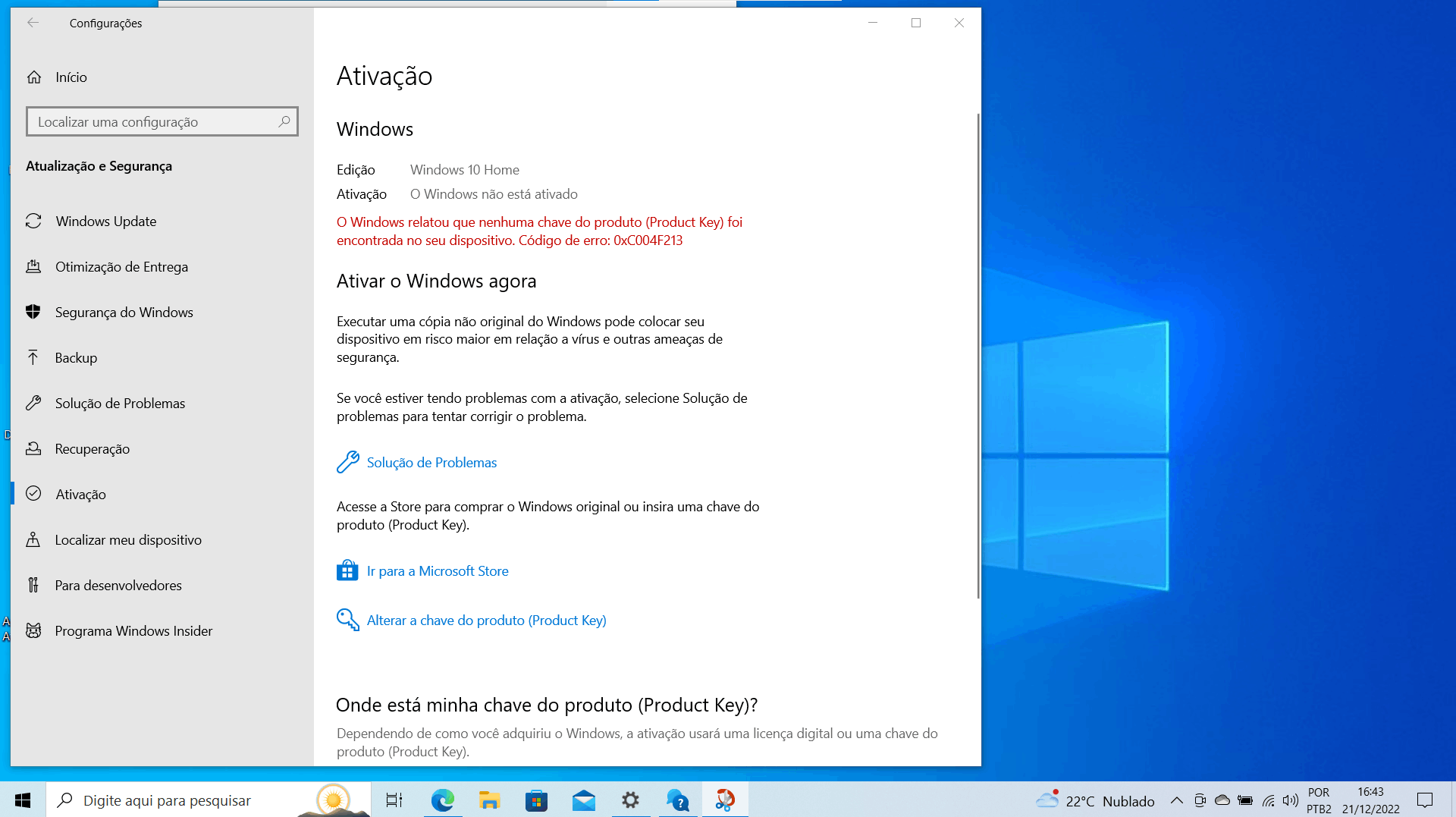Click Ir para a Microsoft Store link
Viewport: 1456px width, 817px height.
438,571
